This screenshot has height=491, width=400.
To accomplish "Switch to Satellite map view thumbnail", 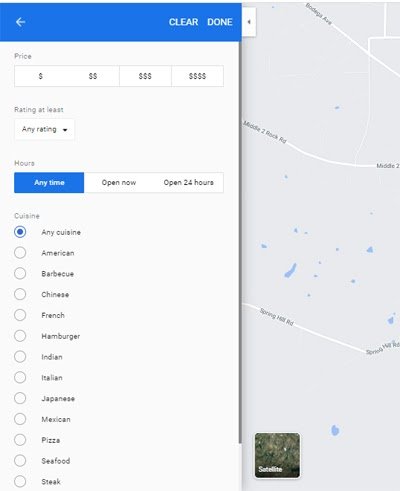I will 277,455.
